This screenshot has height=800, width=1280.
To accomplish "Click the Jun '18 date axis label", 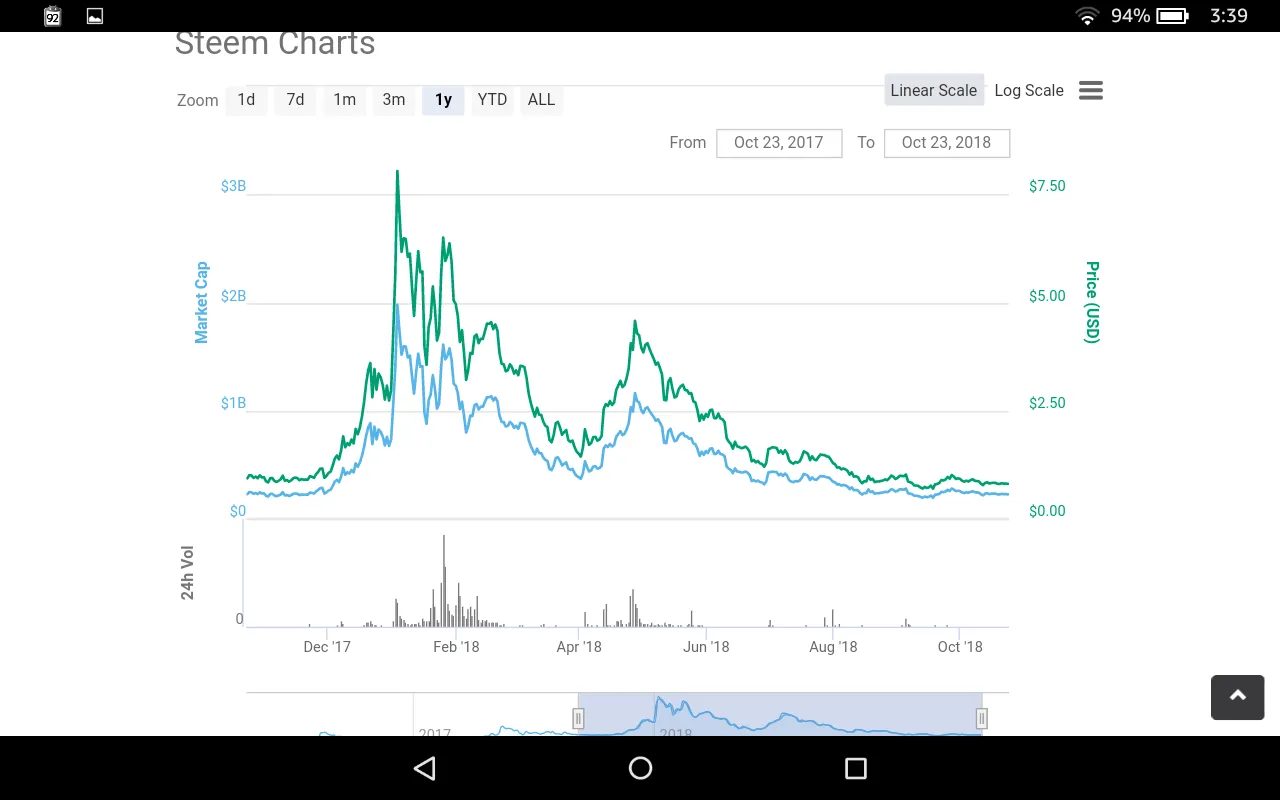I will tap(706, 647).
